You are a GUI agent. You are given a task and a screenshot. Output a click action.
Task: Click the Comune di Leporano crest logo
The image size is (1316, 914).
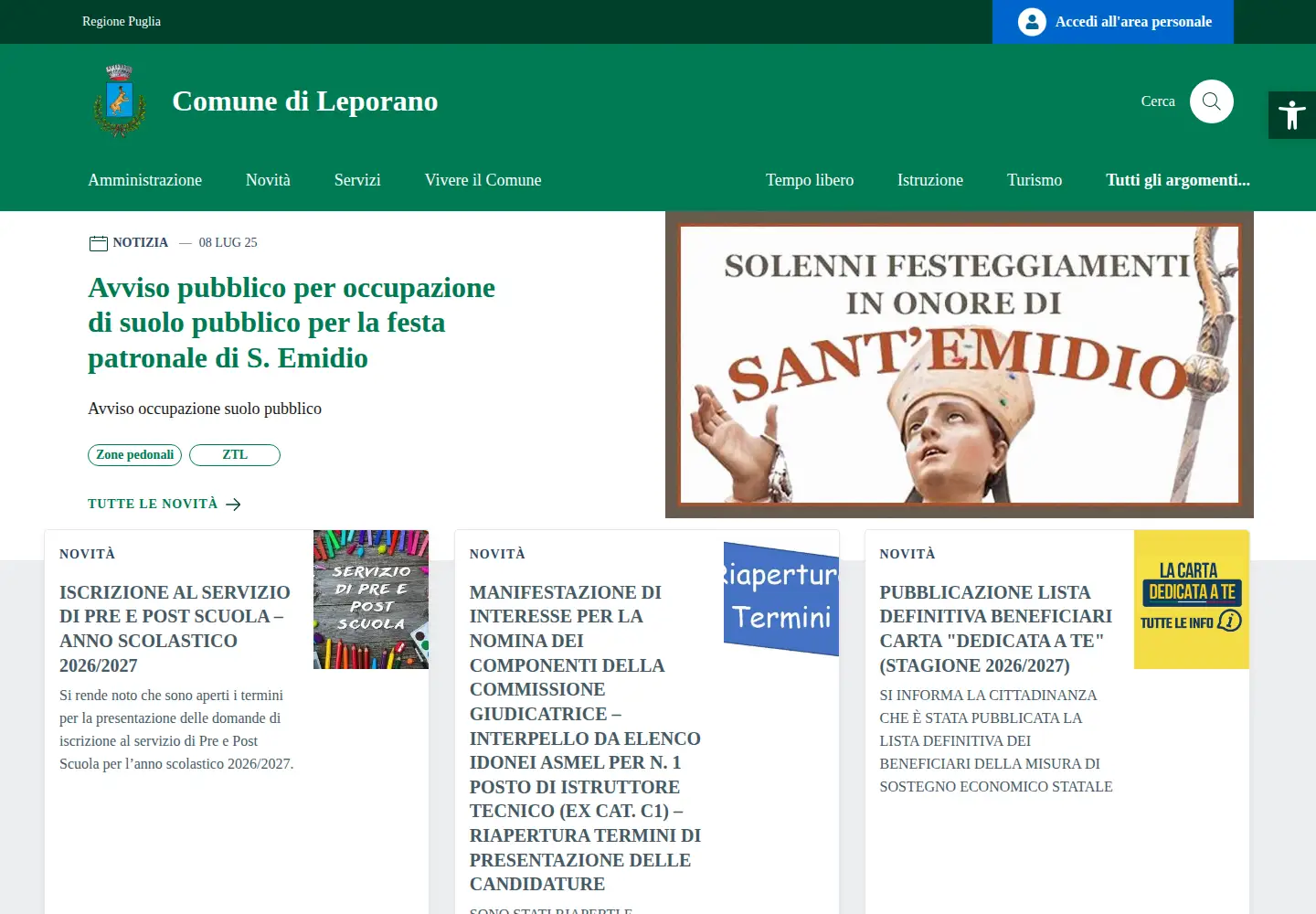120,101
